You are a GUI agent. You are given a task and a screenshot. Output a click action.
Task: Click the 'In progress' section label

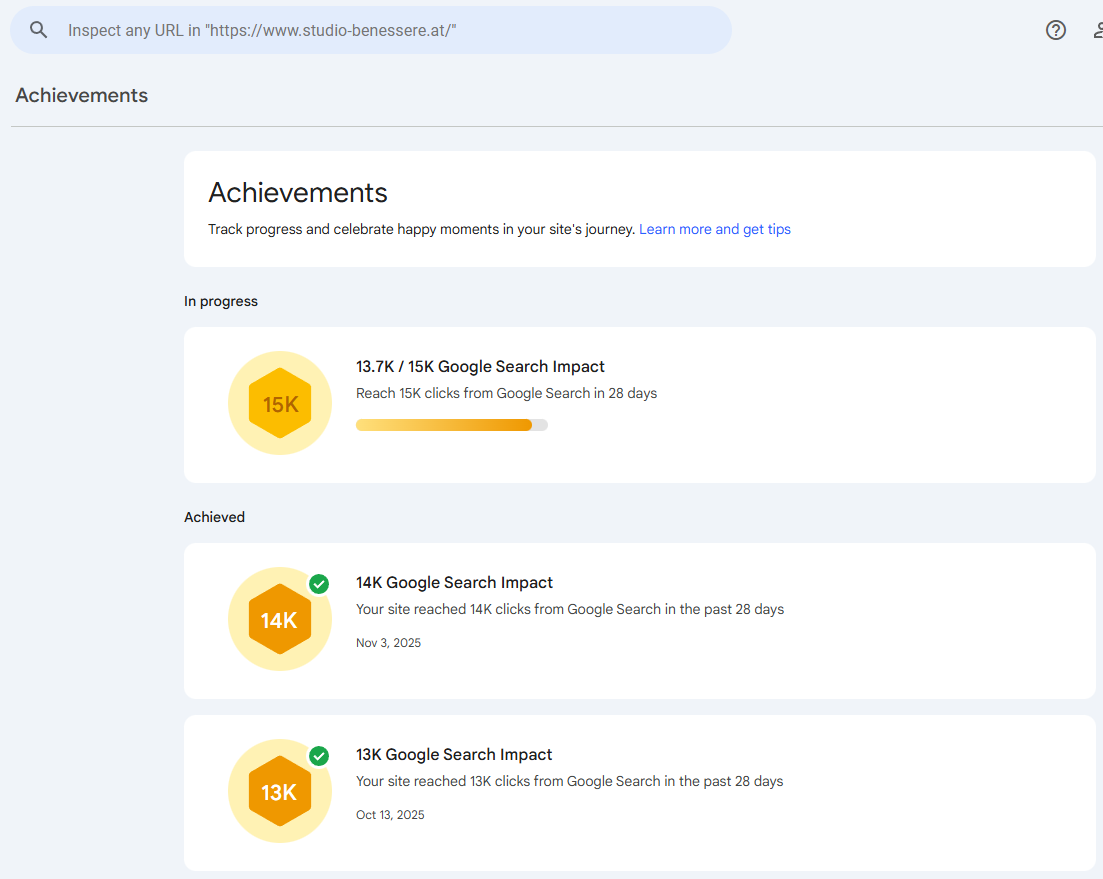coord(220,301)
